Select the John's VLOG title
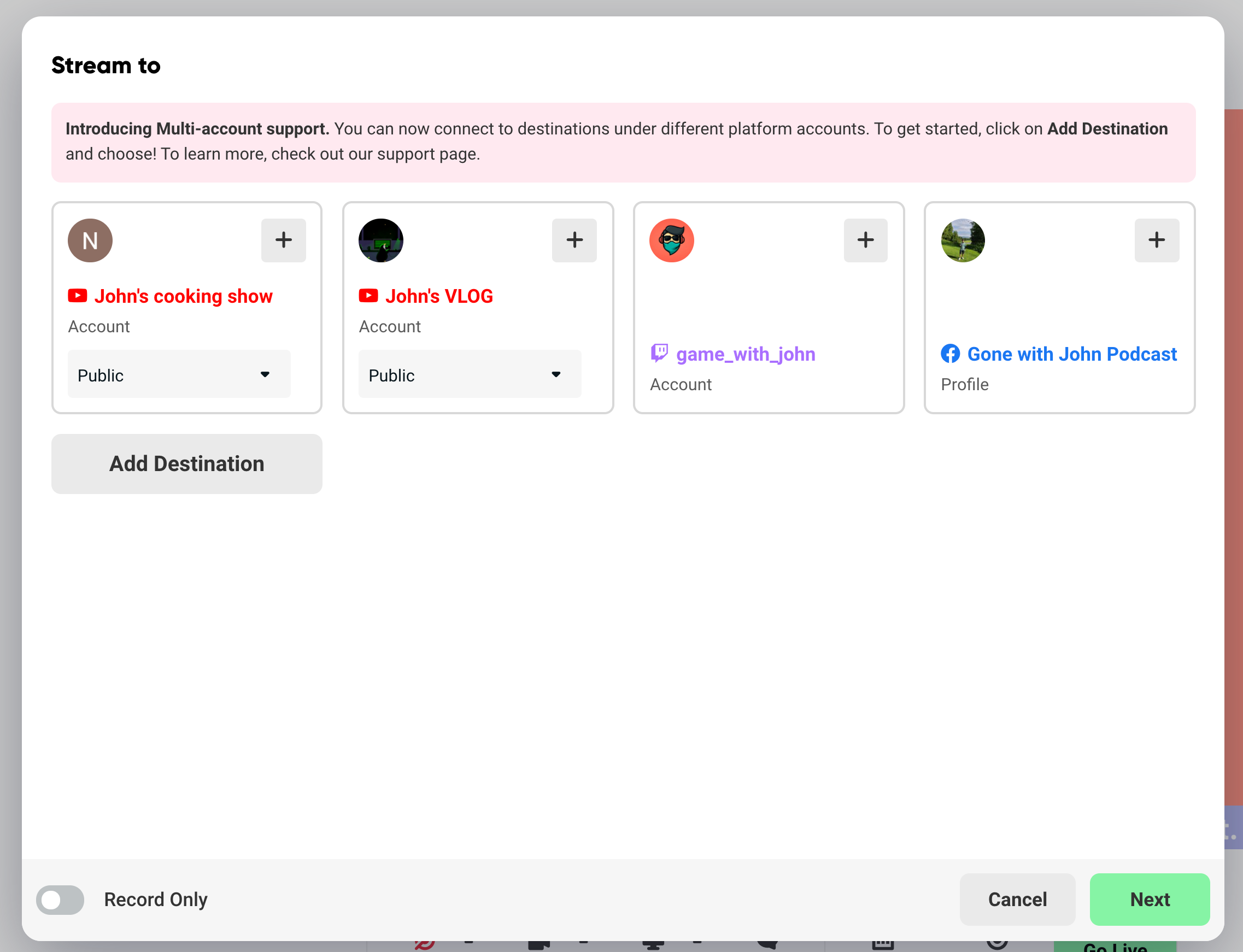The height and width of the screenshot is (952, 1243). tap(439, 296)
